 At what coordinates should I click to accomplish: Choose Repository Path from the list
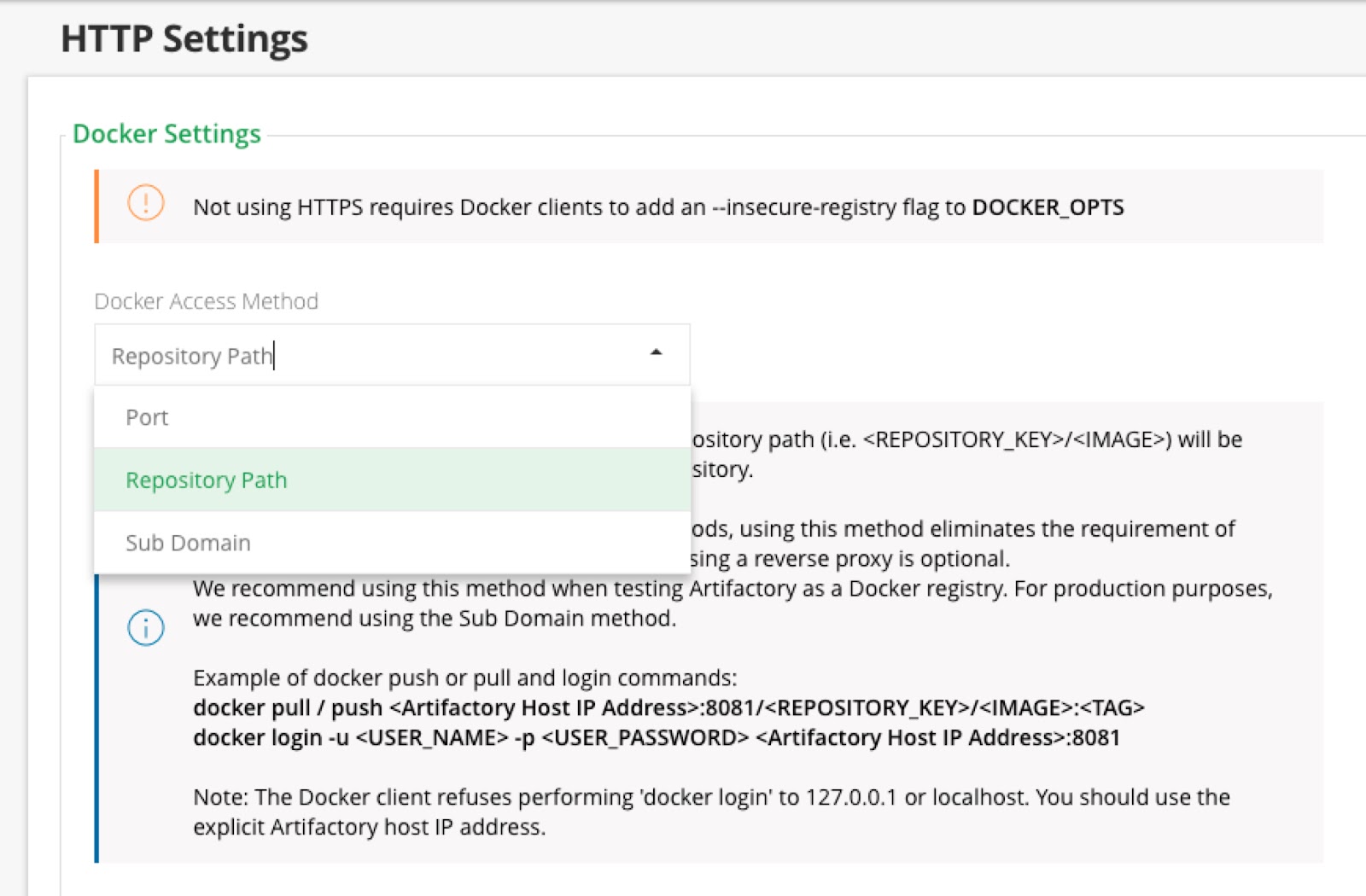pos(206,480)
